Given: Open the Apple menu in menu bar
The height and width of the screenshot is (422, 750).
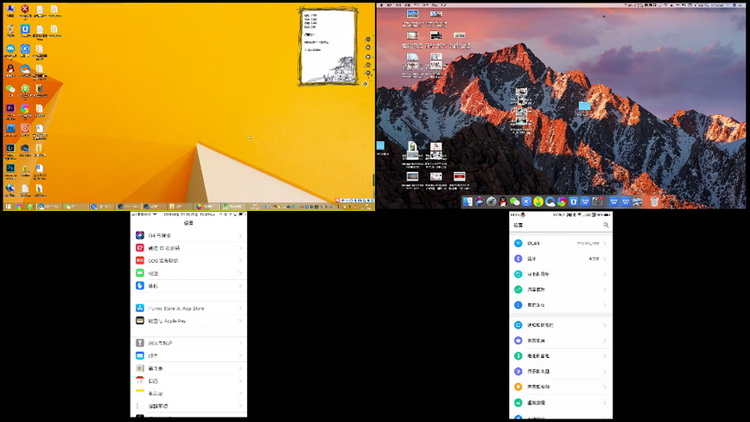Looking at the screenshot, I should pyautogui.click(x=382, y=4).
